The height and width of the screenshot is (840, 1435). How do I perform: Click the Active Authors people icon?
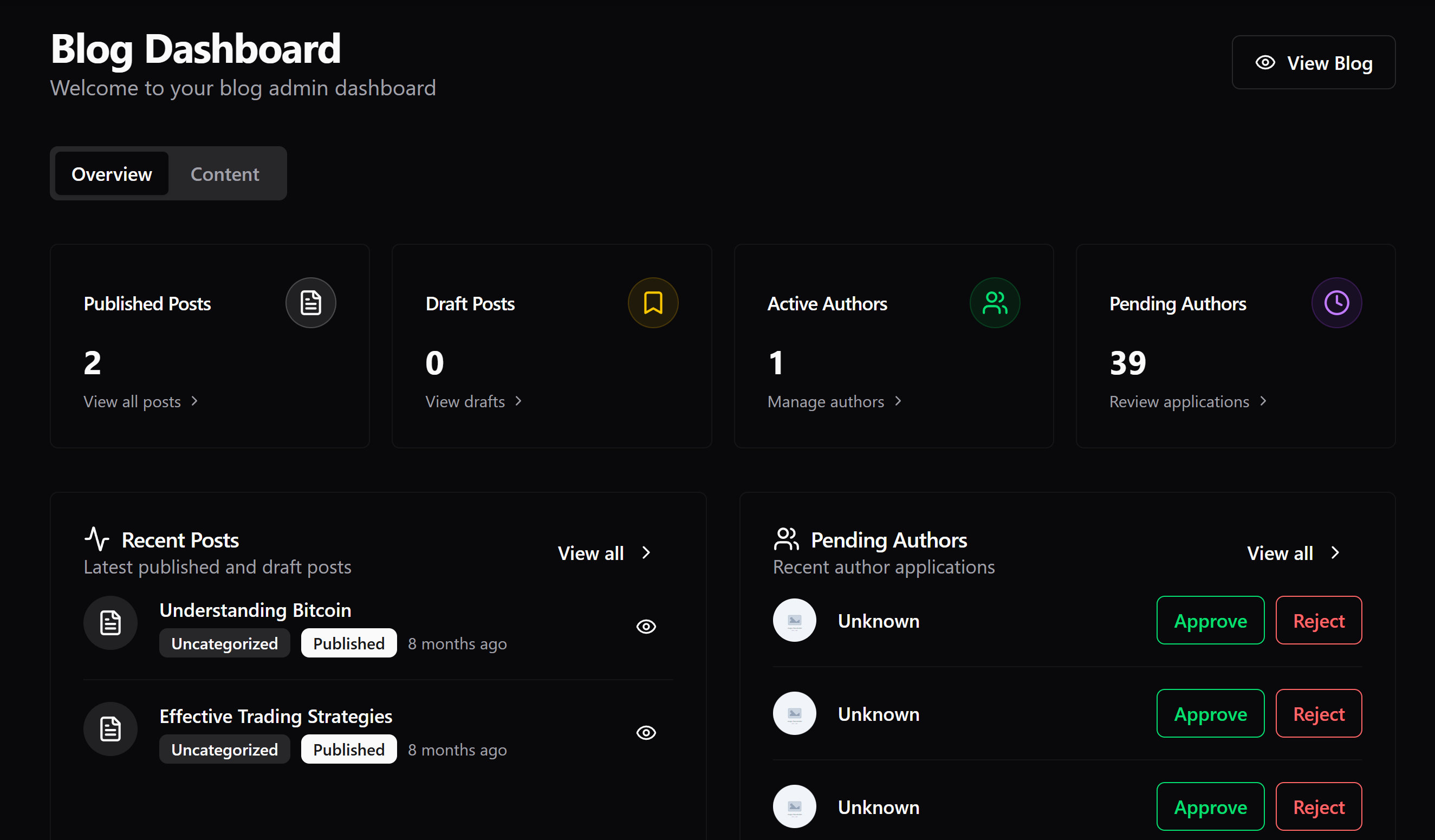(994, 302)
